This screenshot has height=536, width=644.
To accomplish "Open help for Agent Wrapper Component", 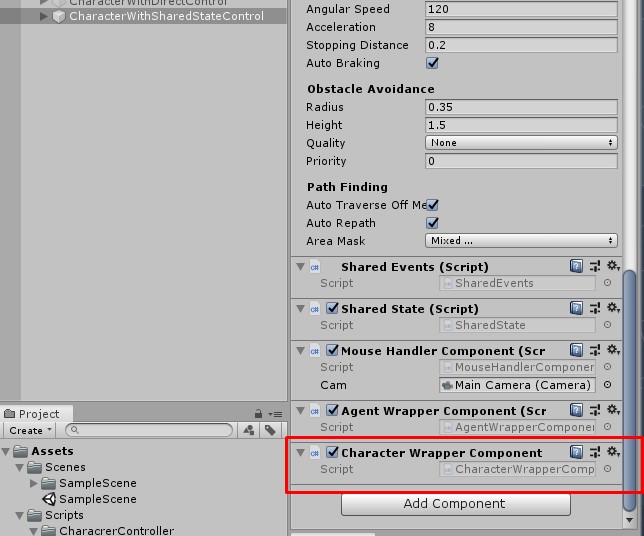I will (x=576, y=410).
